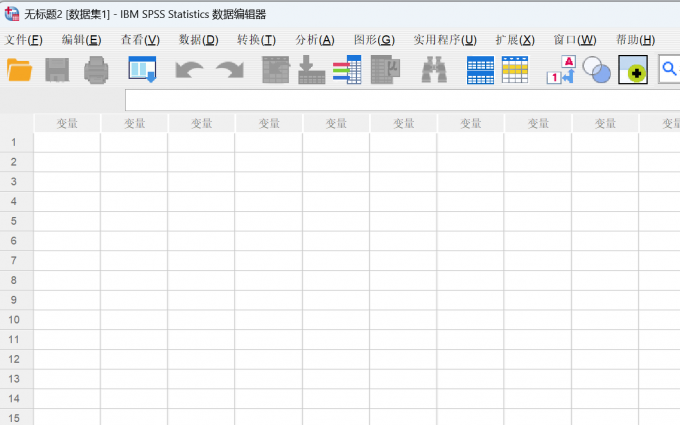Open the 帮助(H) menu

point(635,40)
